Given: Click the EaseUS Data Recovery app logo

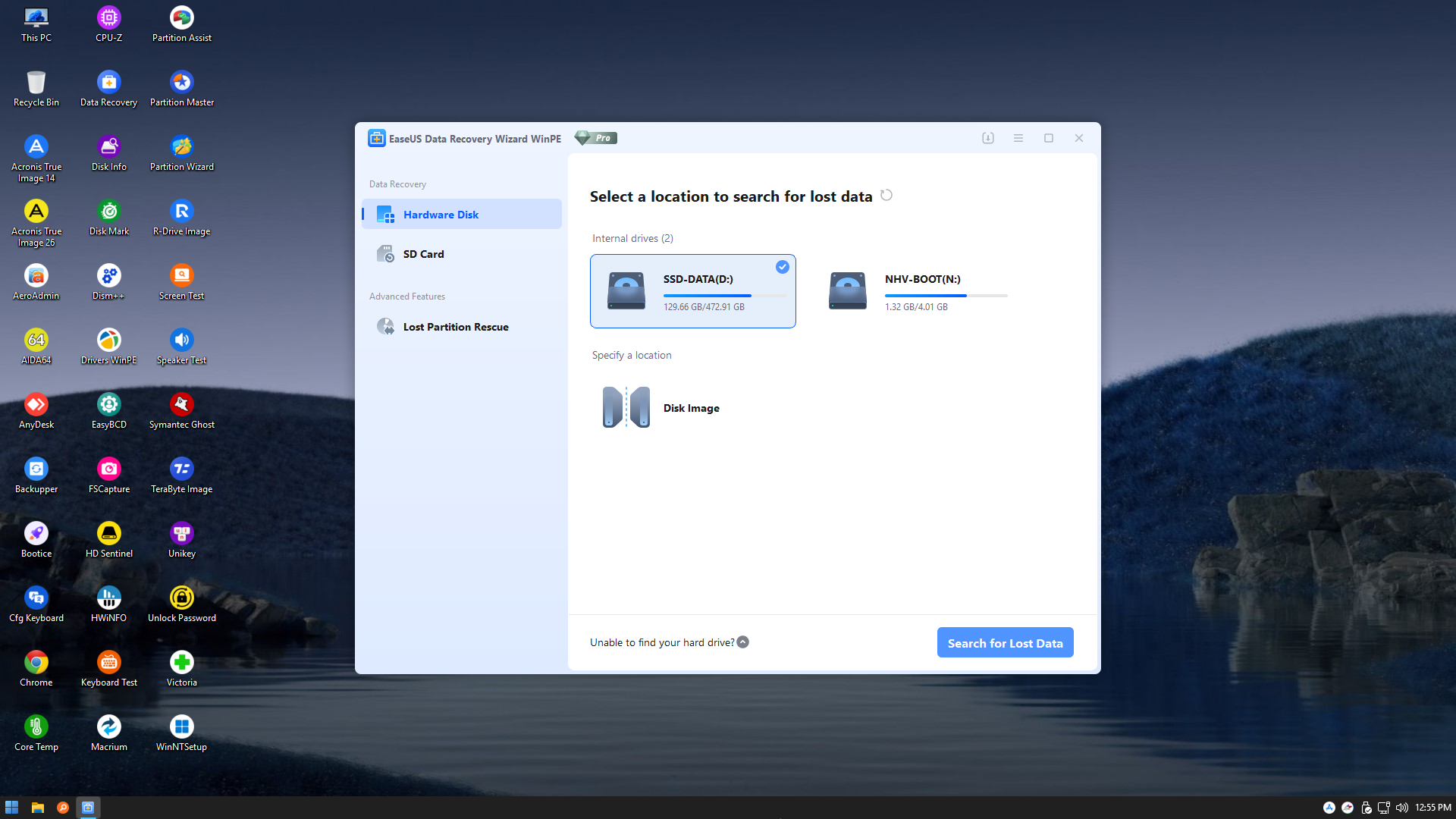Looking at the screenshot, I should (x=377, y=138).
